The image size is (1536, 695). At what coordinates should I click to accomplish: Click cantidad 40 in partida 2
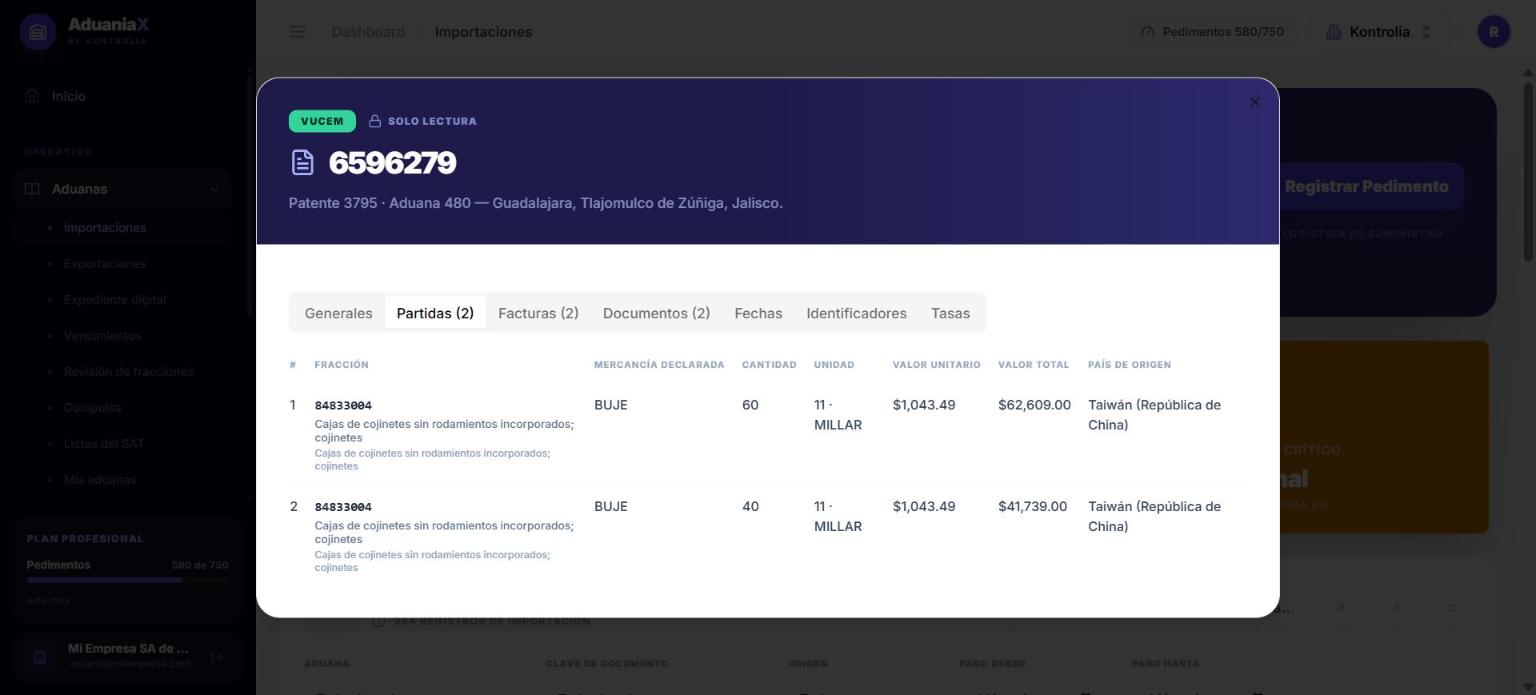click(x=750, y=507)
